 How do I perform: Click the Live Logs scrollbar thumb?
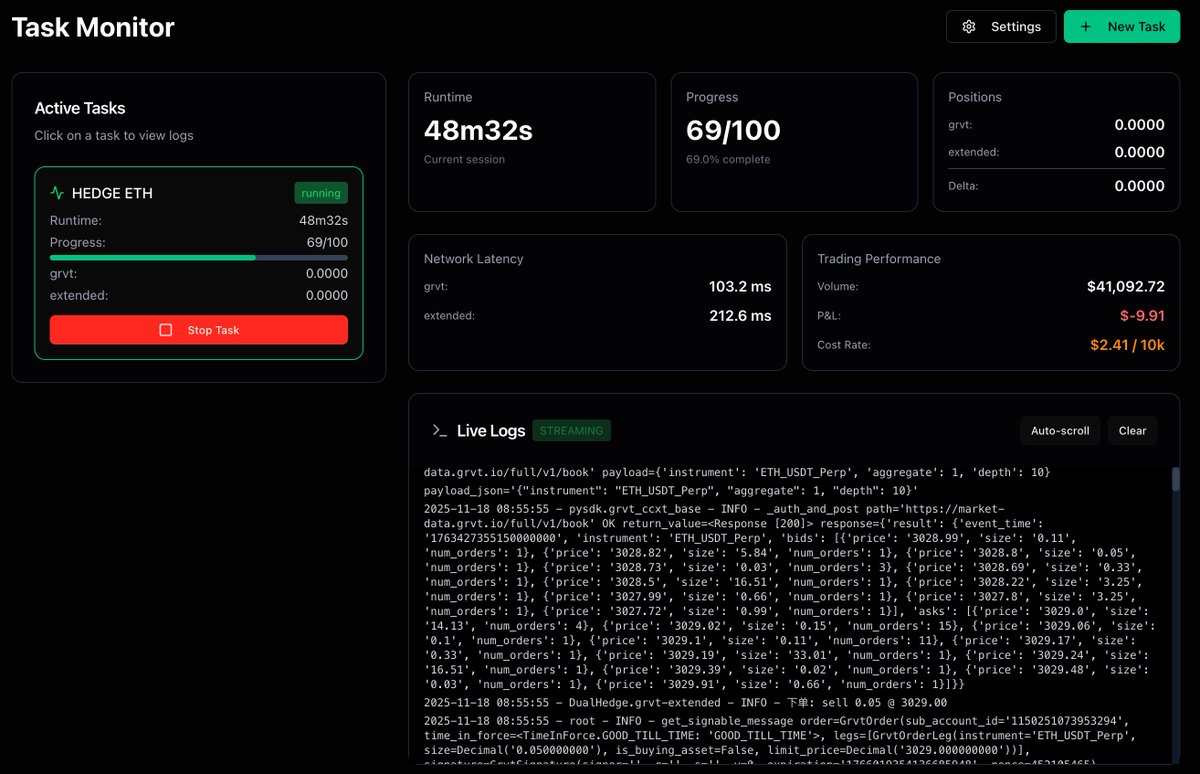click(1175, 480)
